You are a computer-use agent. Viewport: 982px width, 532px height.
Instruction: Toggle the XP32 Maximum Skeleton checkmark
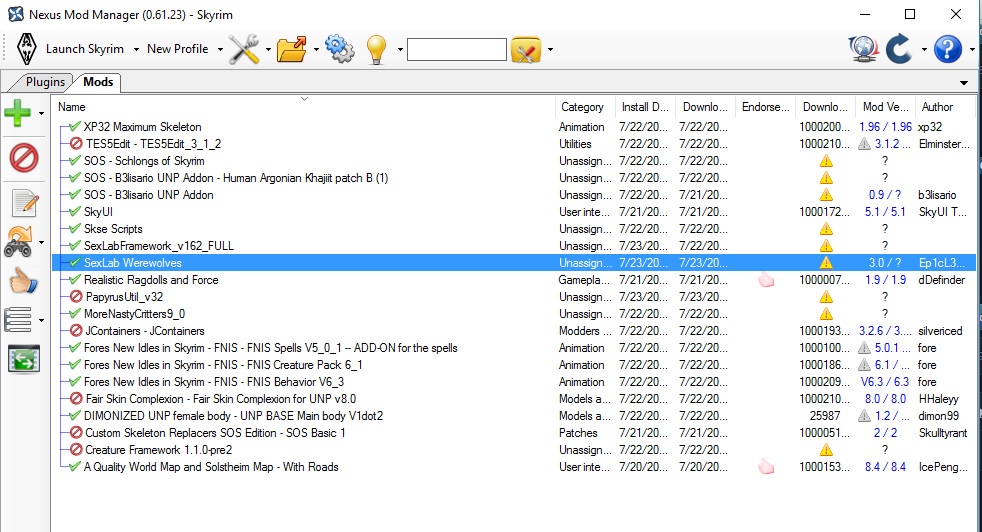coord(75,127)
